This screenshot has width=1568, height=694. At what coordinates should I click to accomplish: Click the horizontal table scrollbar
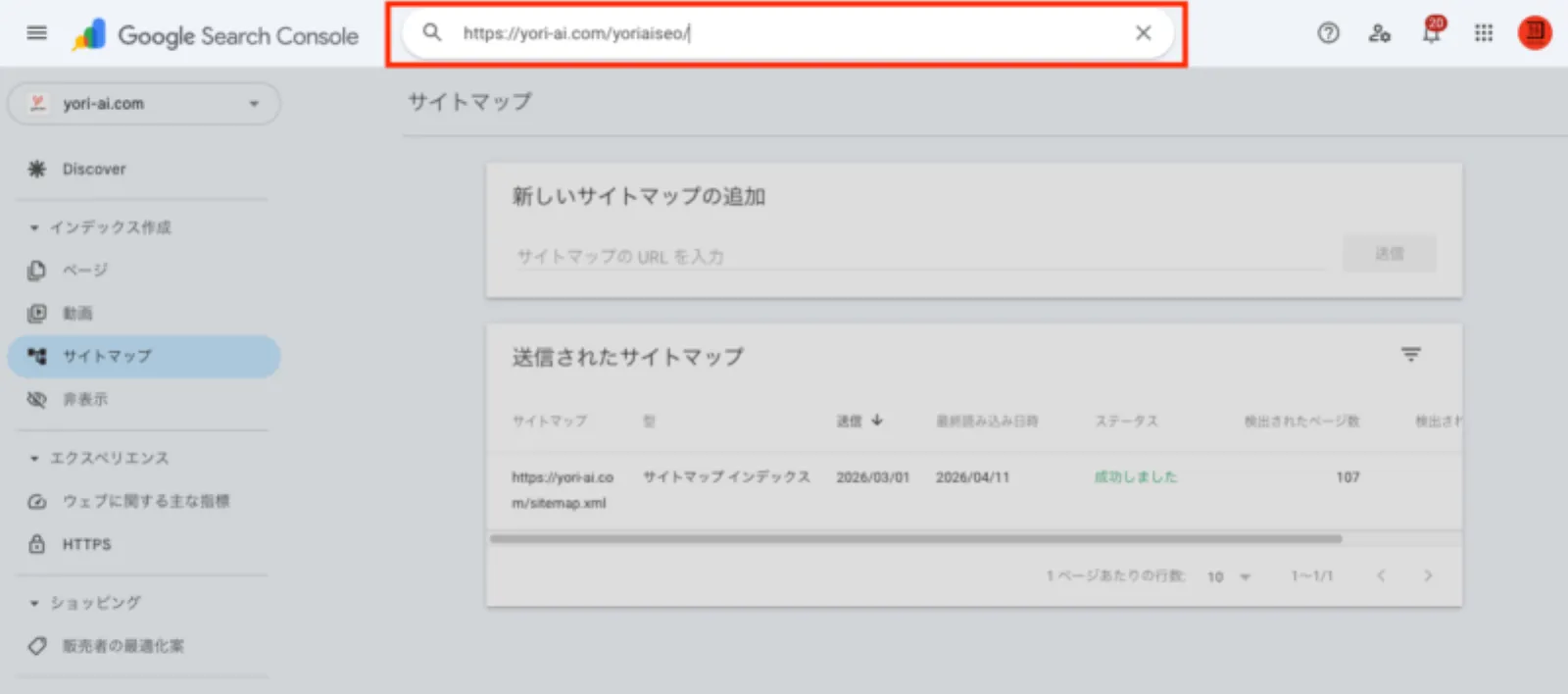click(x=915, y=539)
